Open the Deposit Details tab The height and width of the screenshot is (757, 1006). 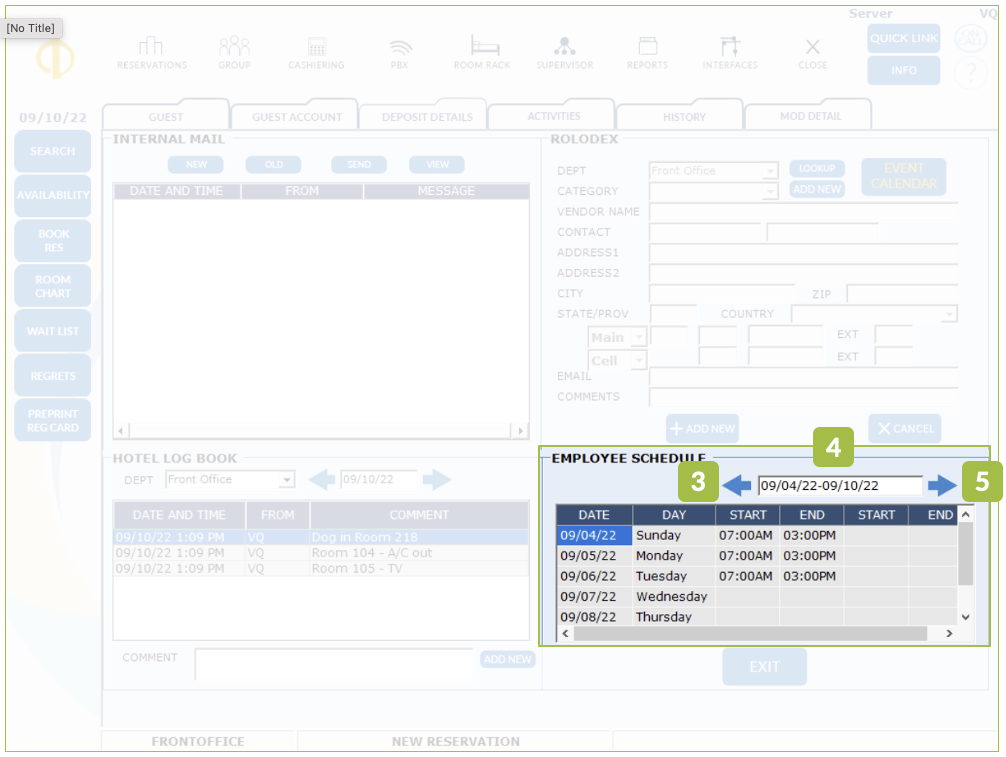click(x=426, y=117)
